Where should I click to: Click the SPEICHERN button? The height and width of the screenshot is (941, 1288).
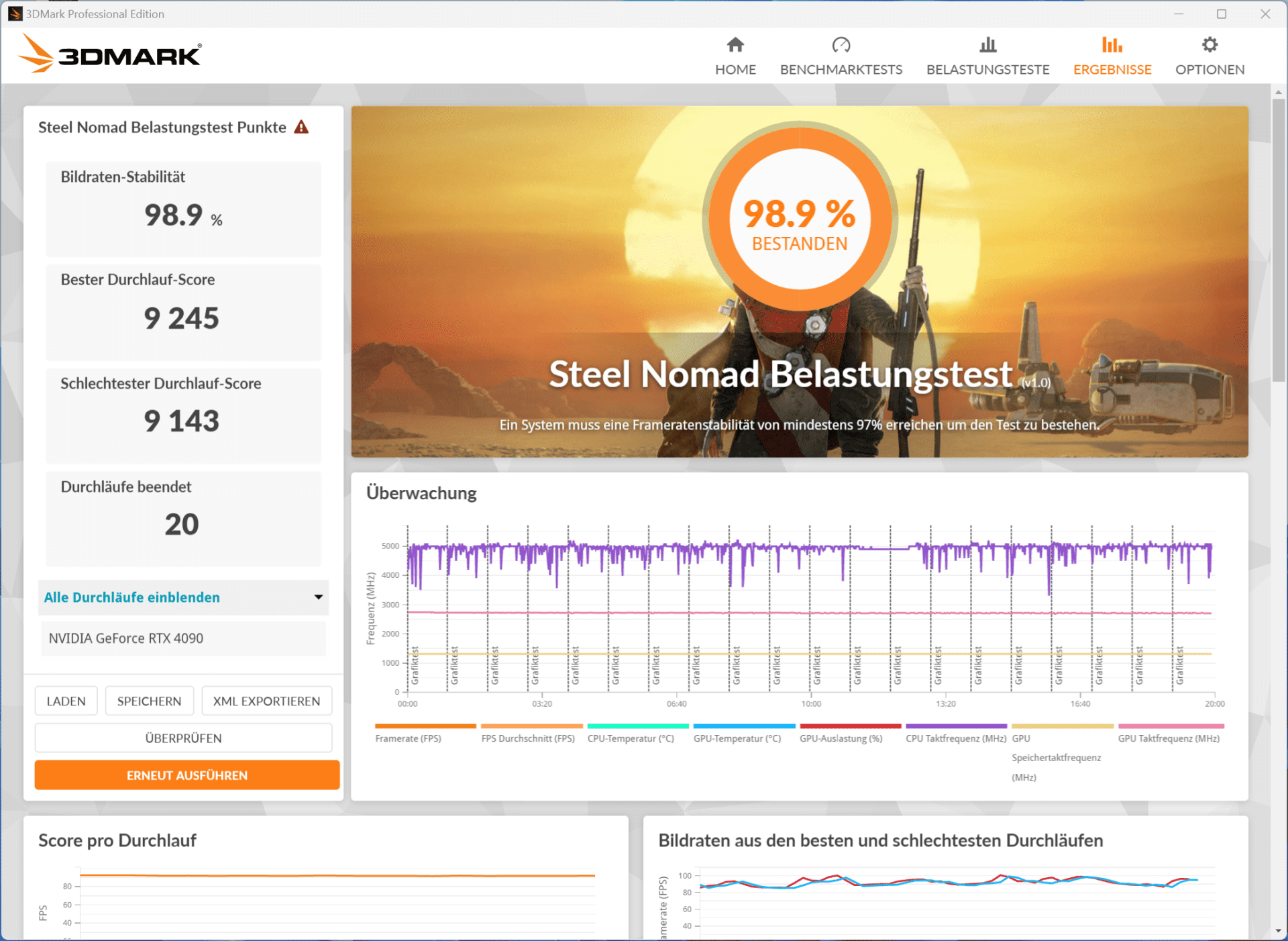coord(149,701)
